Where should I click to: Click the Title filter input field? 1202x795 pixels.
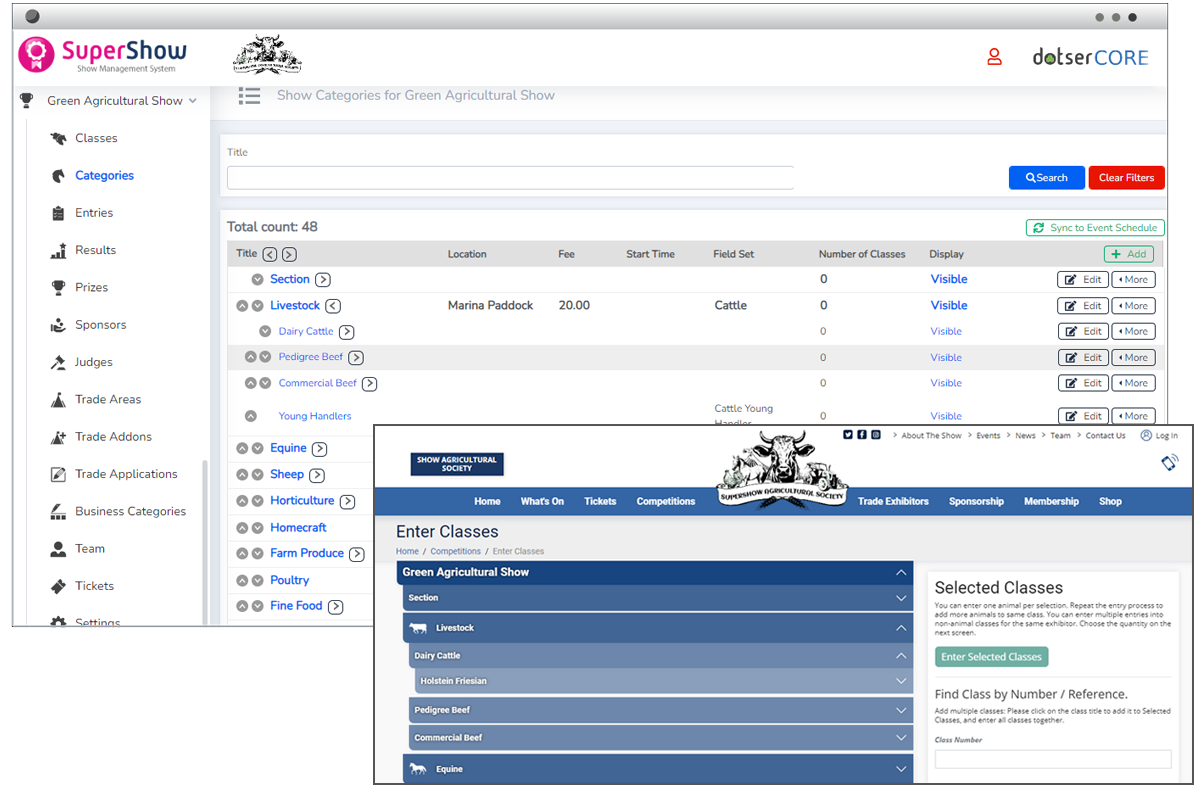click(510, 178)
